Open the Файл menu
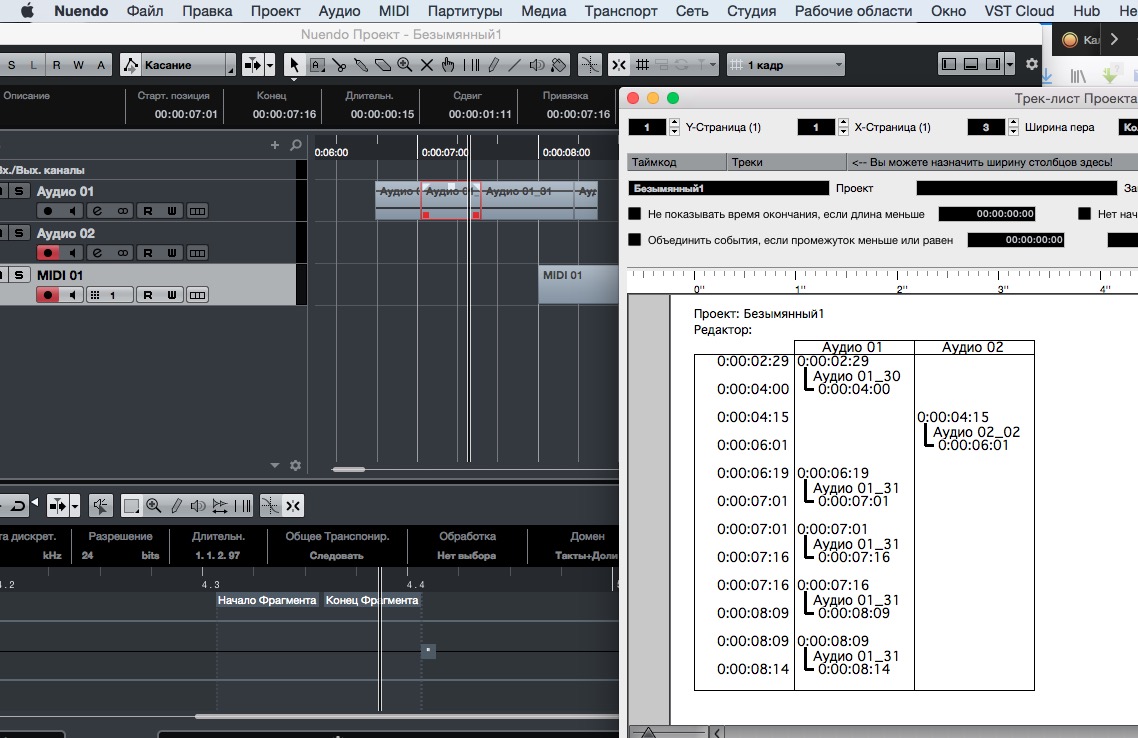This screenshot has width=1138, height=738. (144, 11)
